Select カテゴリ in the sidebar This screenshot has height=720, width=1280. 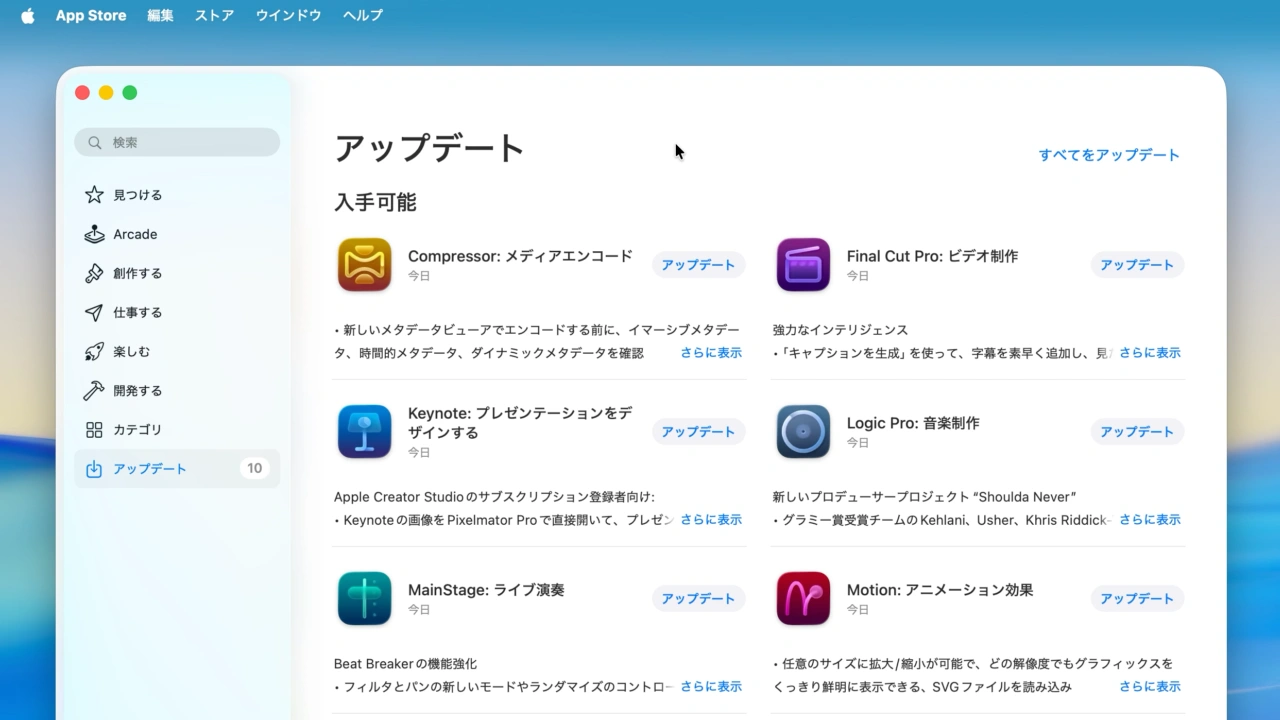[177, 430]
